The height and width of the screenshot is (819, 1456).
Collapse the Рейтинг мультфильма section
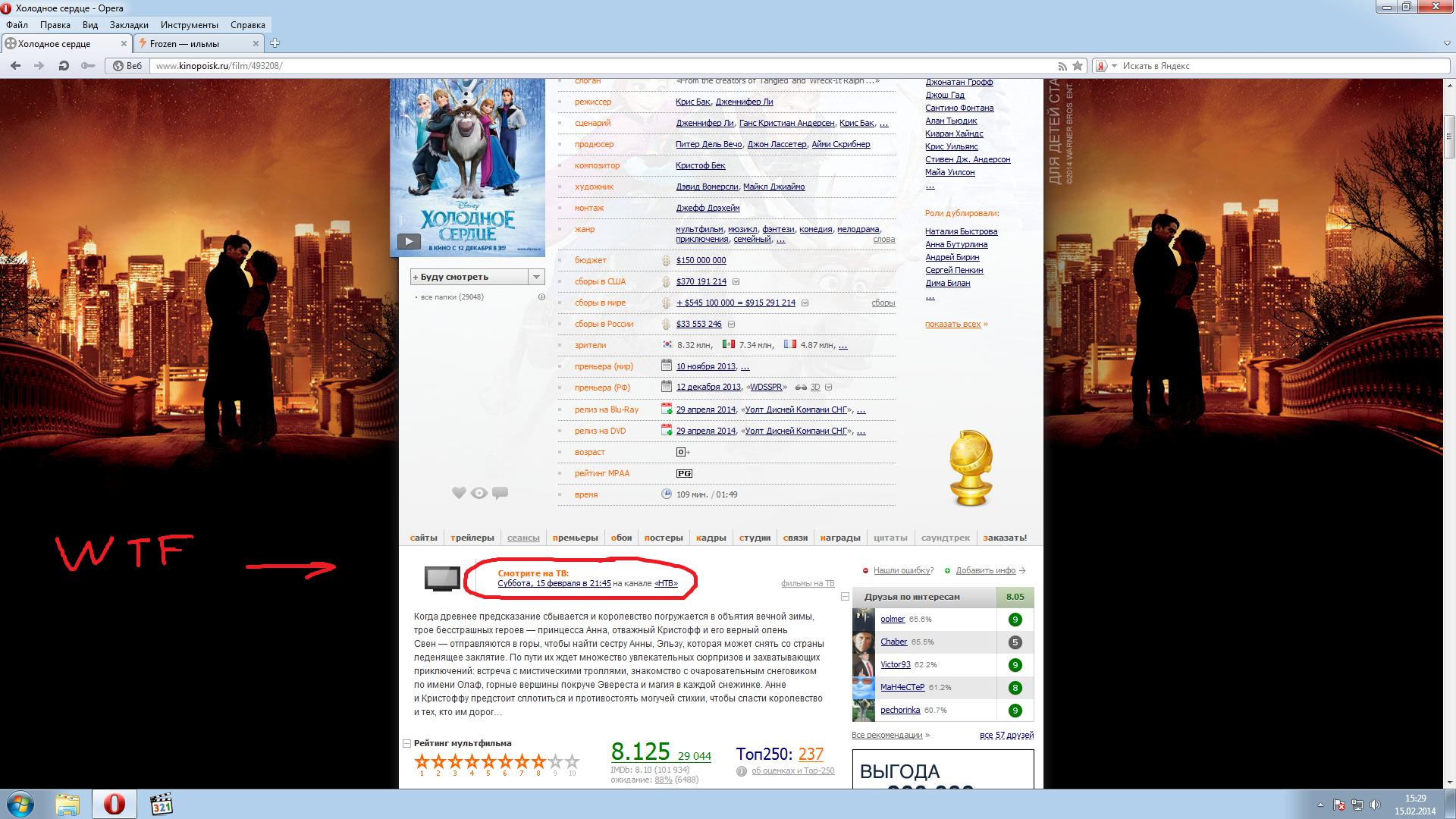pos(407,744)
